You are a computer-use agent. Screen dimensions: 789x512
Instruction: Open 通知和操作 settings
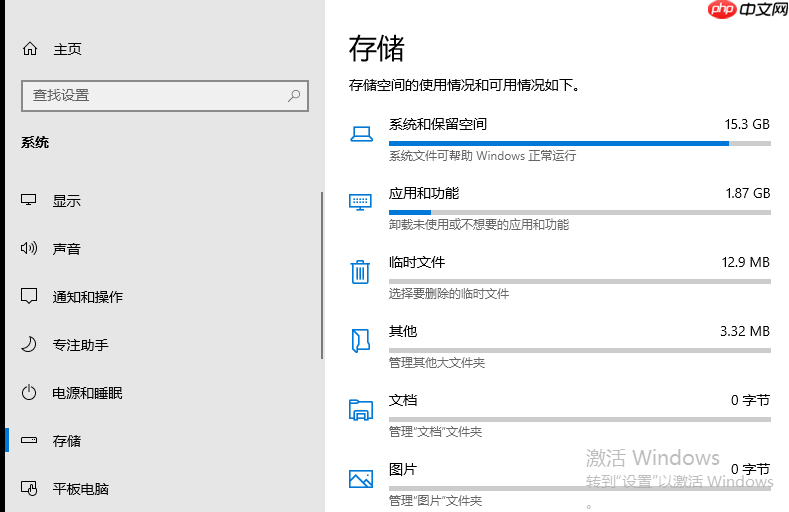pos(88,297)
